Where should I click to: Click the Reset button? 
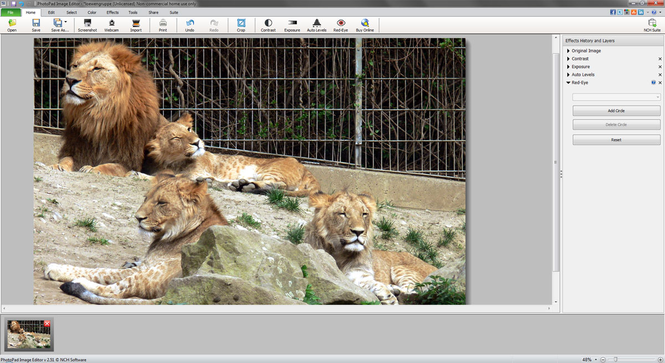[x=616, y=140]
